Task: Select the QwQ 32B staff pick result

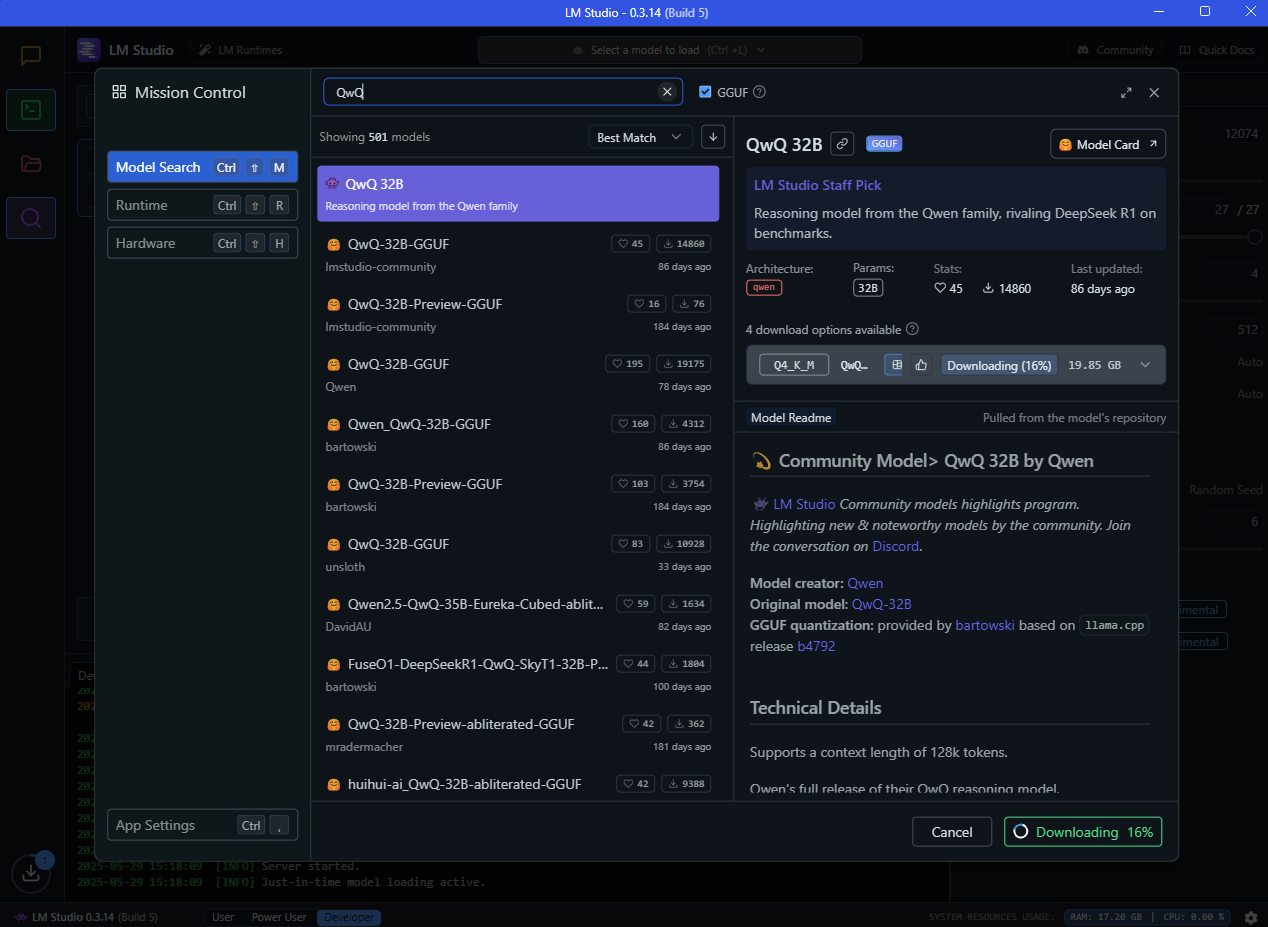Action: 518,194
